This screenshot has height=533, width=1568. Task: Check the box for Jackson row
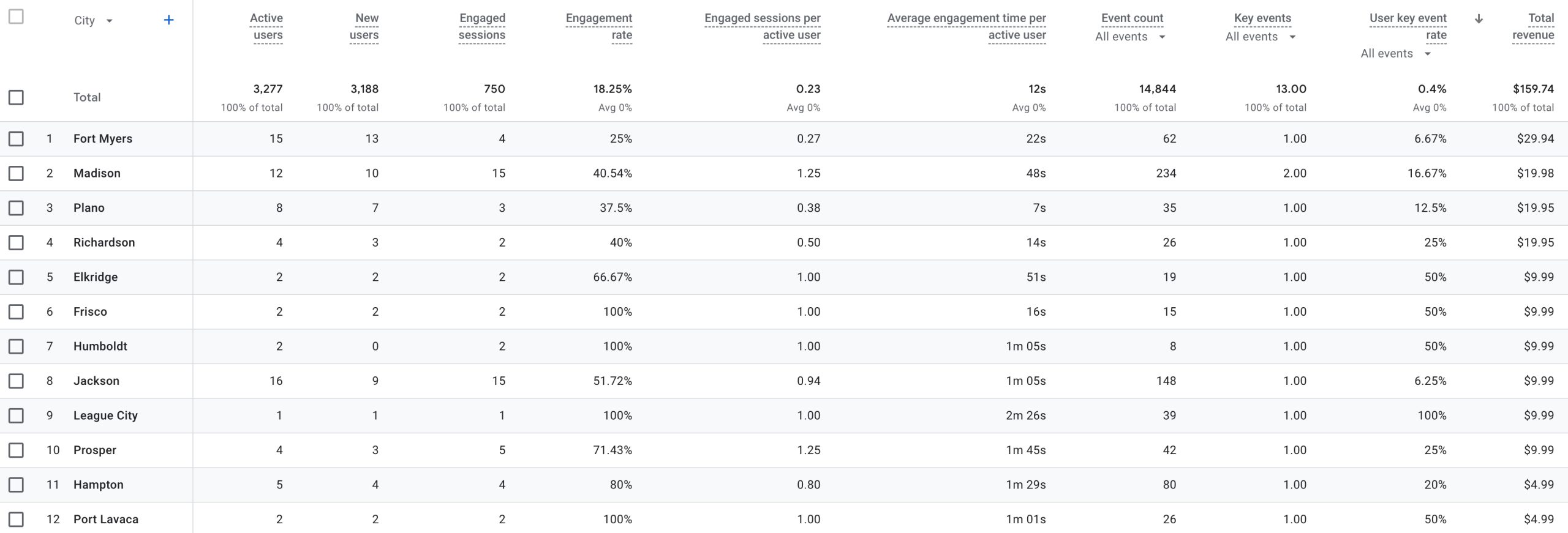point(16,381)
